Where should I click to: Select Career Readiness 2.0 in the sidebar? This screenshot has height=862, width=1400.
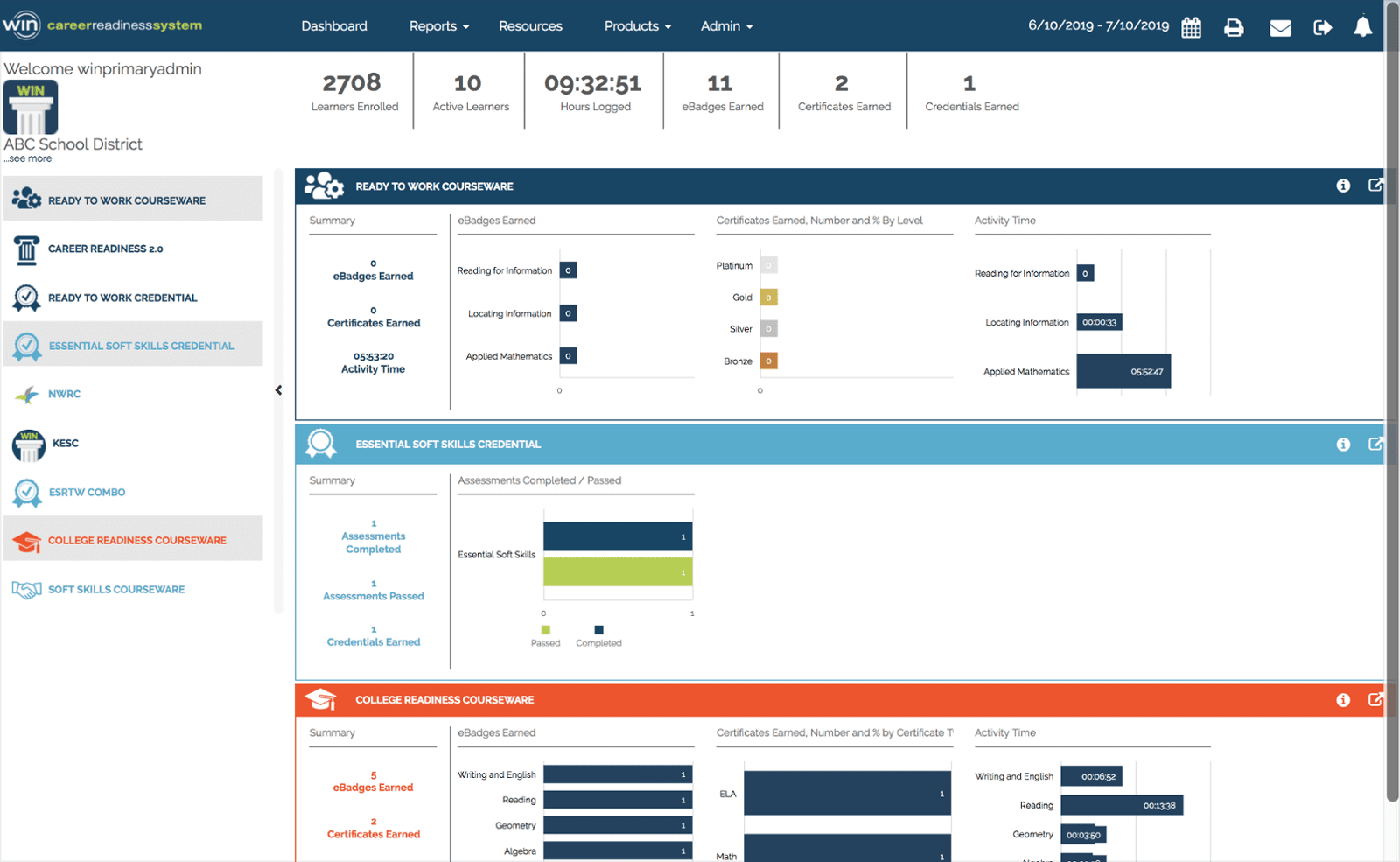(106, 249)
